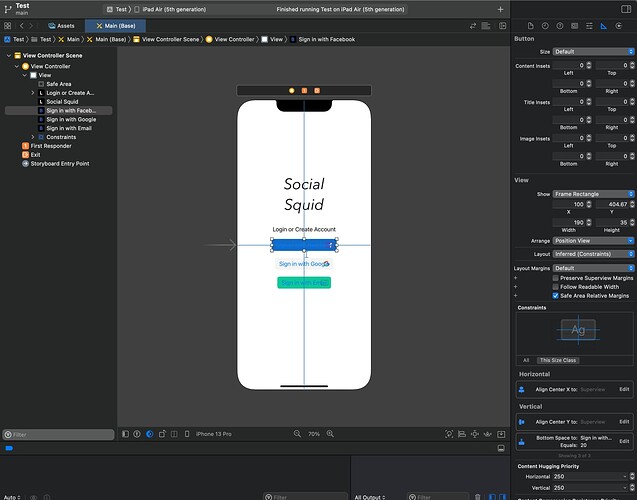Open the Identity inspector tab
This screenshot has height=500, width=637.
[x=574, y=26]
